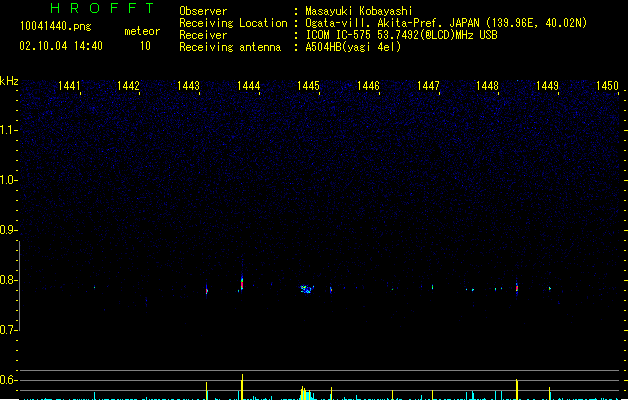The image size is (629, 400).
Task: Select the Receiving Location label
Action: 233,23
